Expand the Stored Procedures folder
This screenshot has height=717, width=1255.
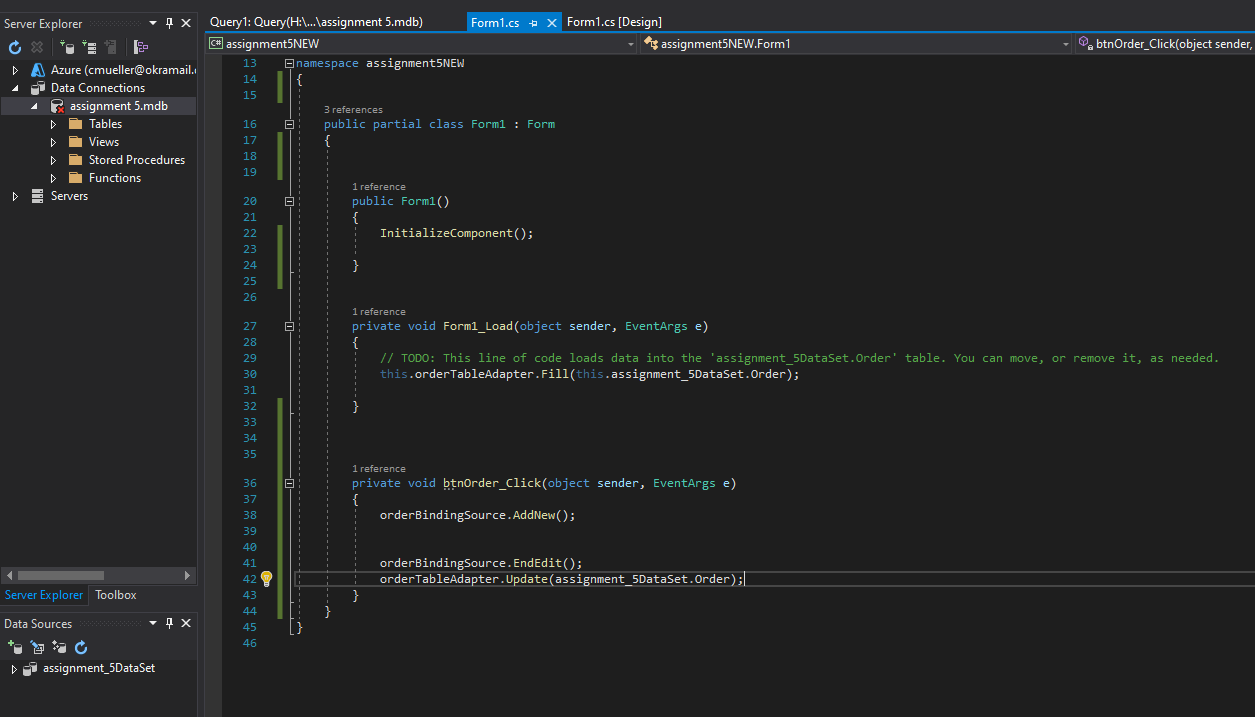pos(54,159)
